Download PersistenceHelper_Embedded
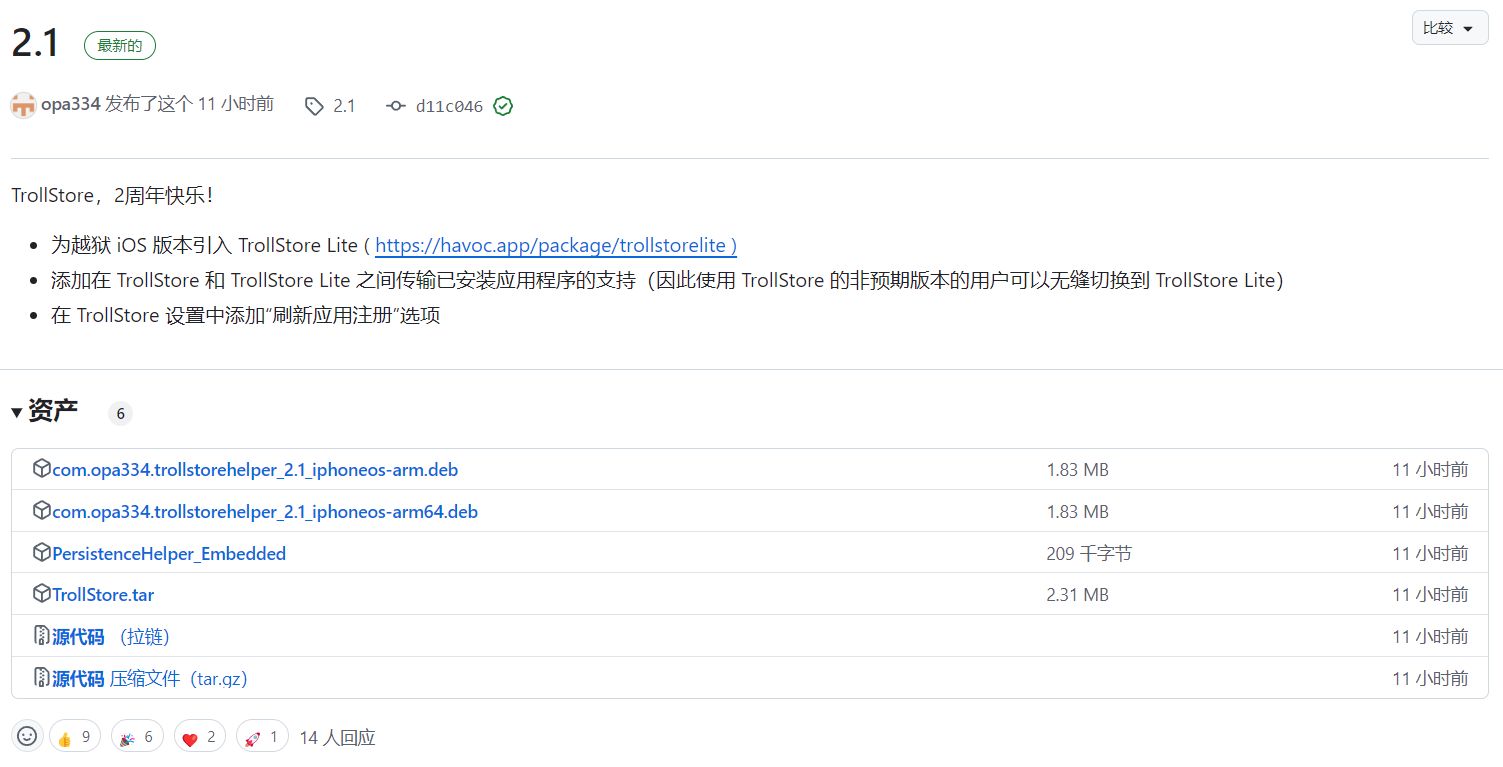This screenshot has height=767, width=1503. (169, 553)
